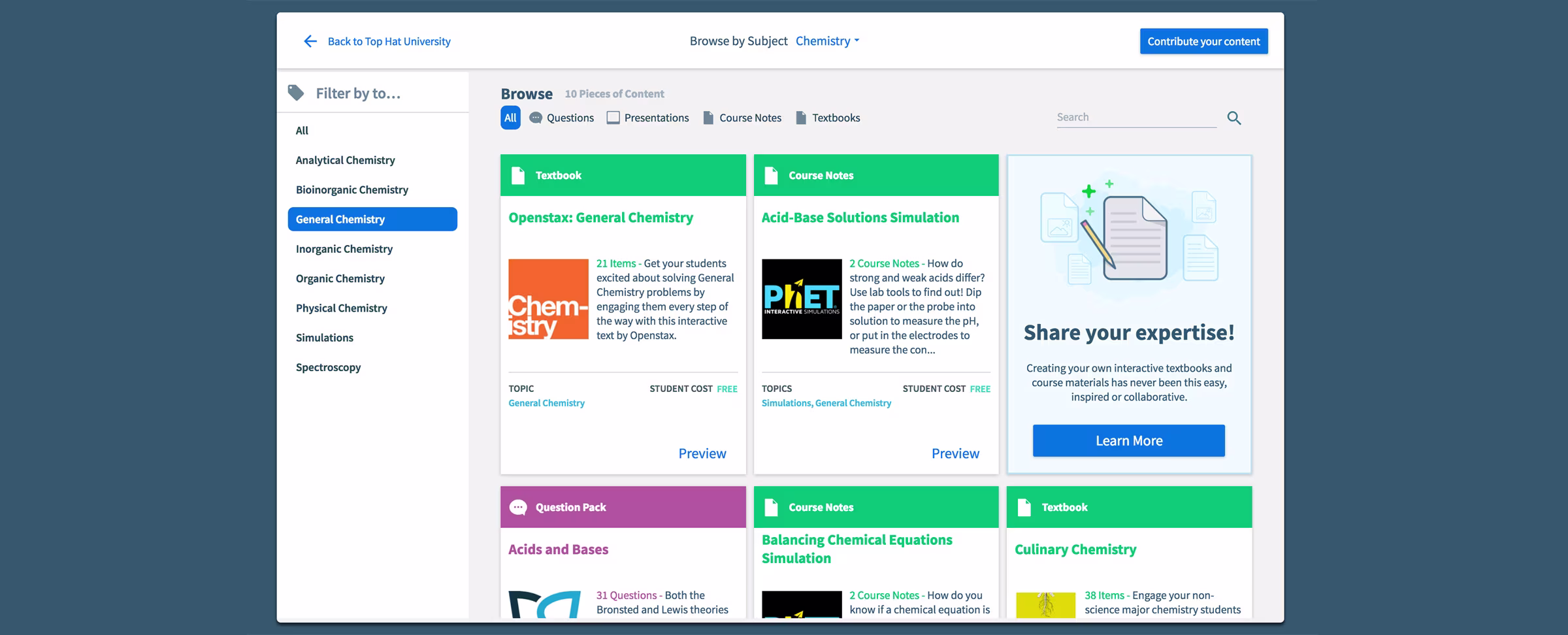This screenshot has height=635, width=1568.
Task: Click the filter tag icon
Action: coord(296,93)
